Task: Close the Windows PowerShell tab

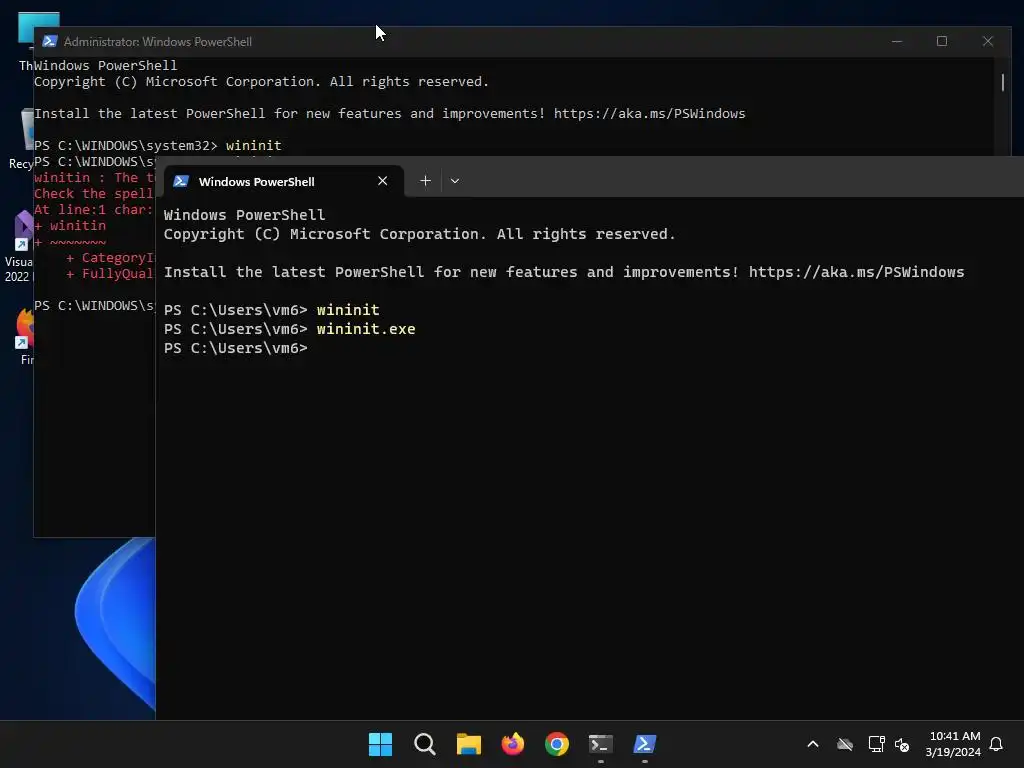Action: [x=383, y=181]
